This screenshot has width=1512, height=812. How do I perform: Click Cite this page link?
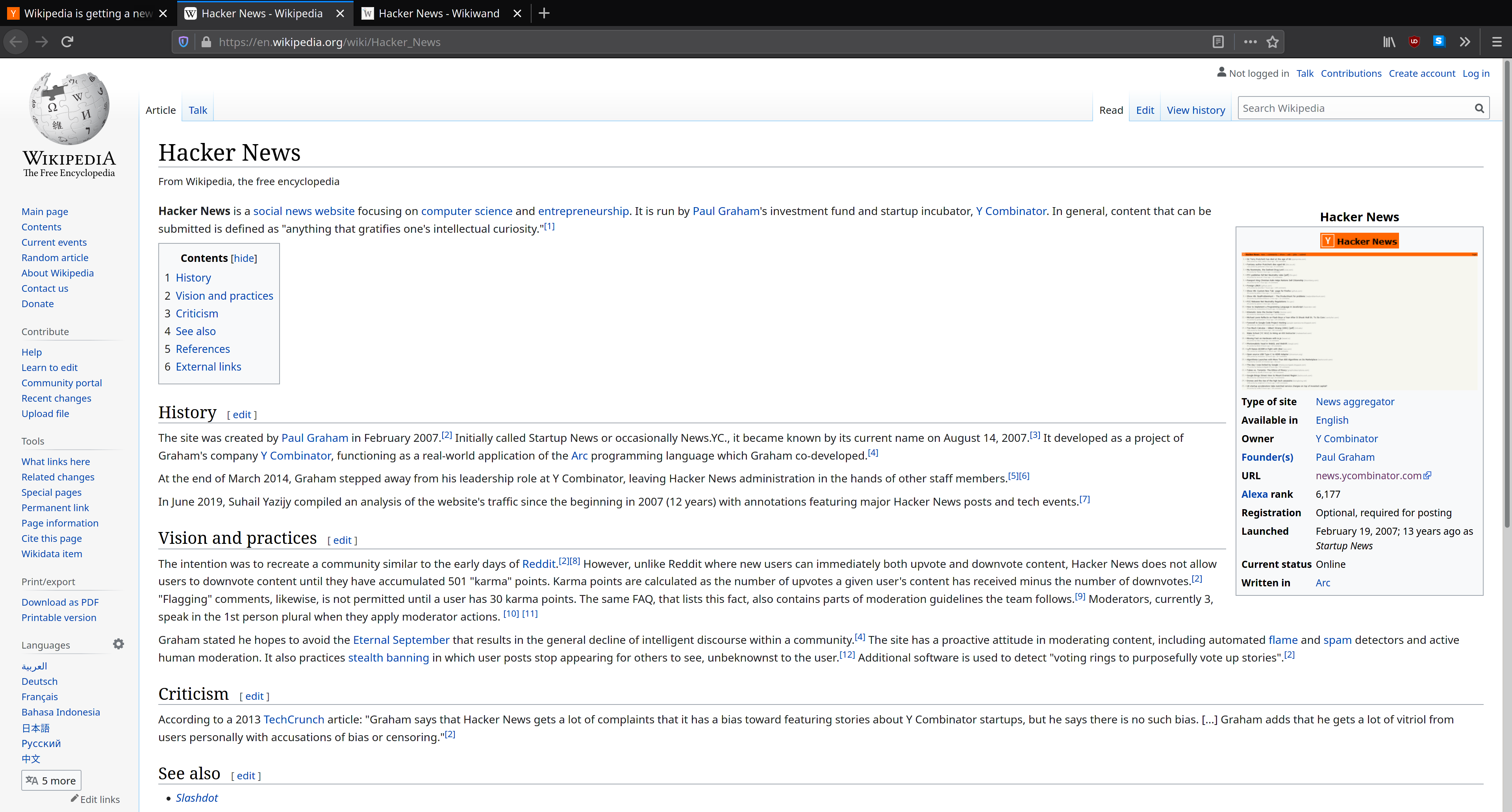pyautogui.click(x=52, y=538)
